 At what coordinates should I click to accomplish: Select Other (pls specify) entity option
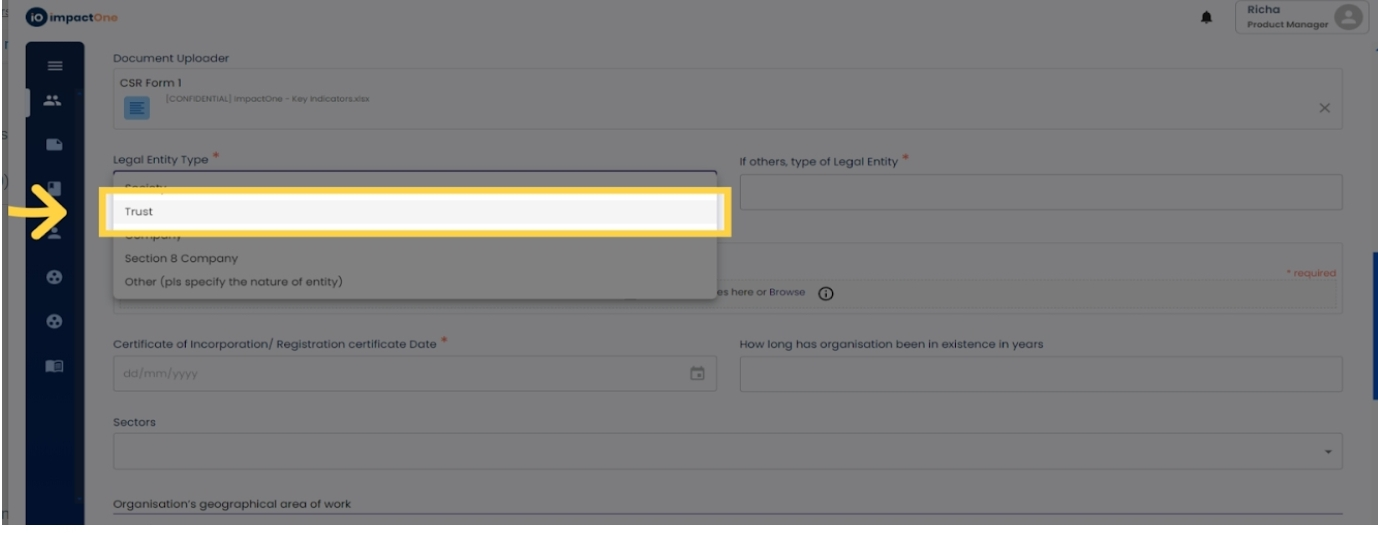click(x=233, y=282)
